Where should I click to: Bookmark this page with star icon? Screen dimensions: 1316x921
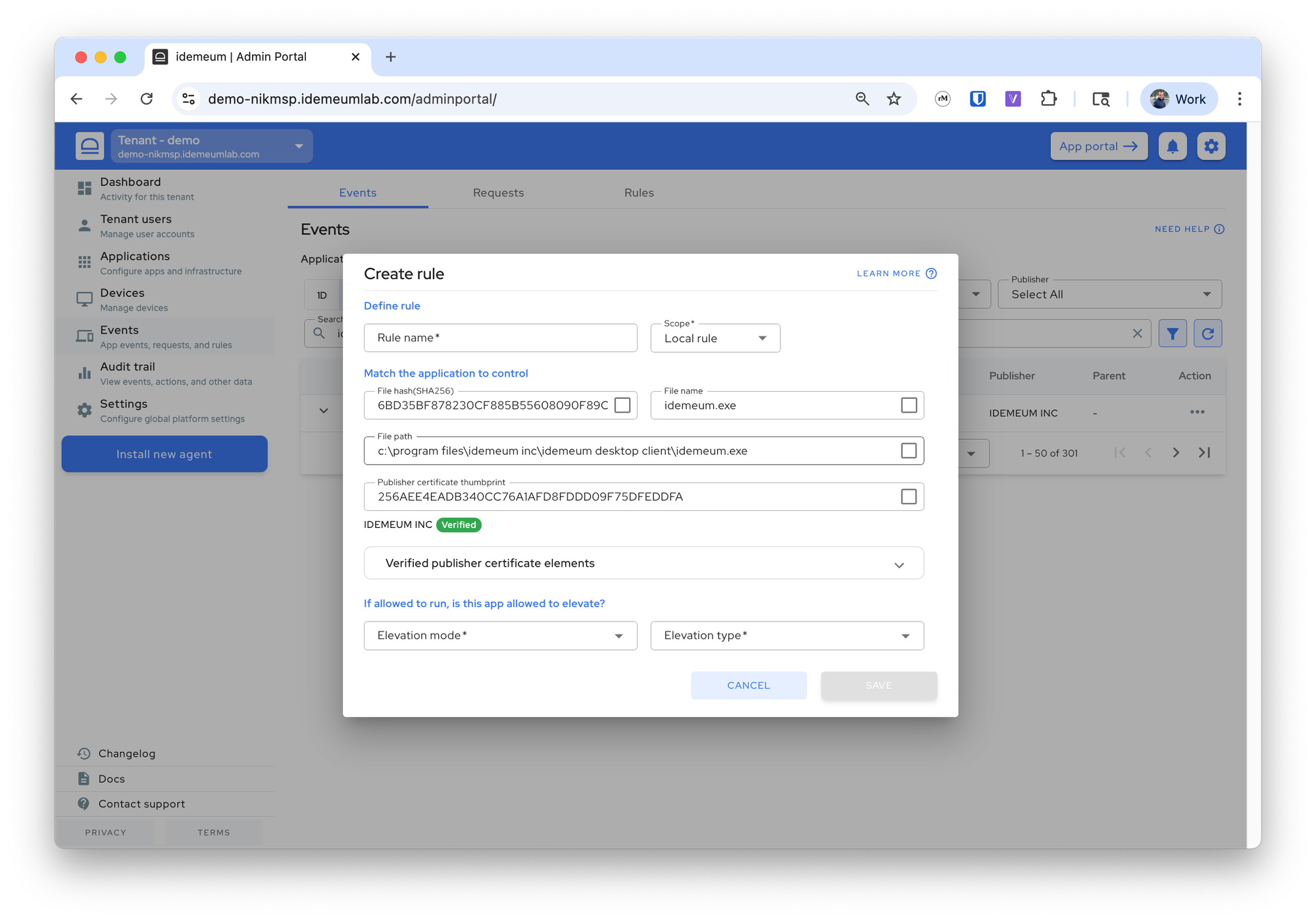[x=894, y=99]
